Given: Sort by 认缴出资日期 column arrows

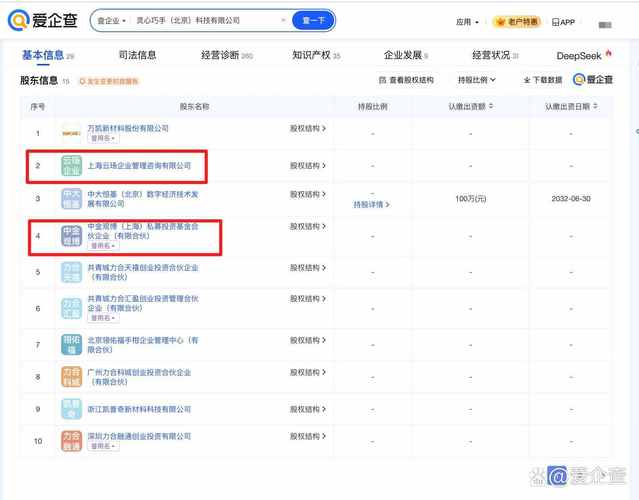Looking at the screenshot, I should [595, 106].
